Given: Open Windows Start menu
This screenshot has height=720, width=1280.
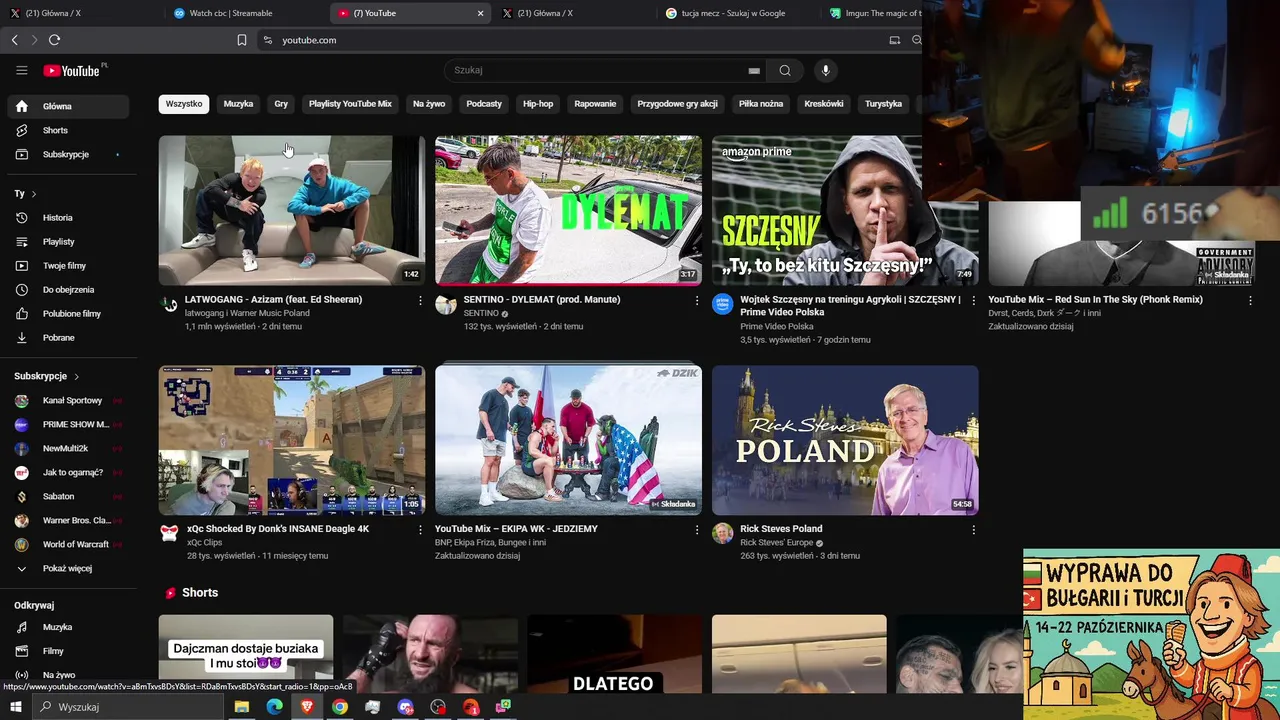Looking at the screenshot, I should [x=16, y=707].
